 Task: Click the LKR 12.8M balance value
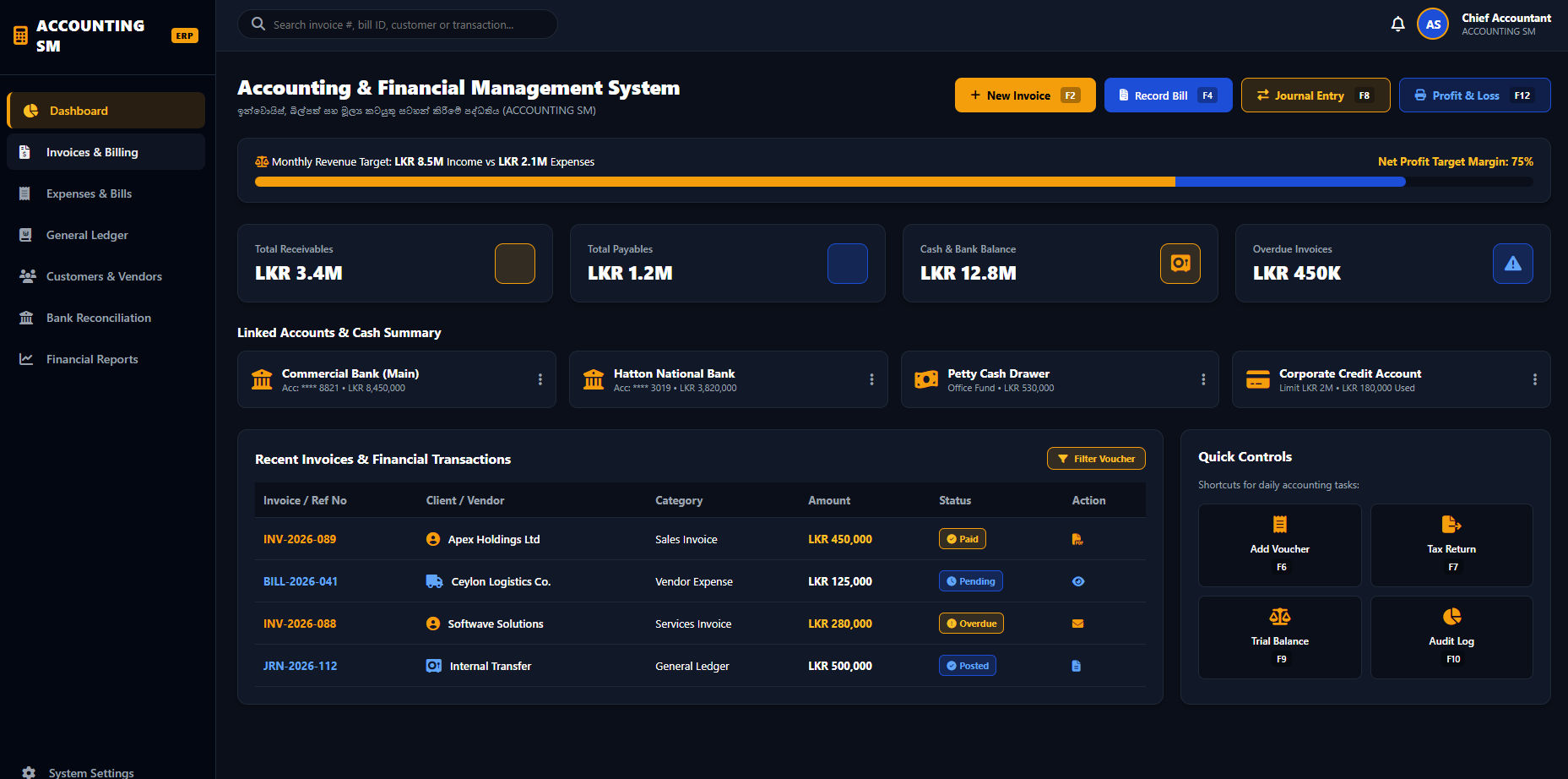pyautogui.click(x=968, y=273)
